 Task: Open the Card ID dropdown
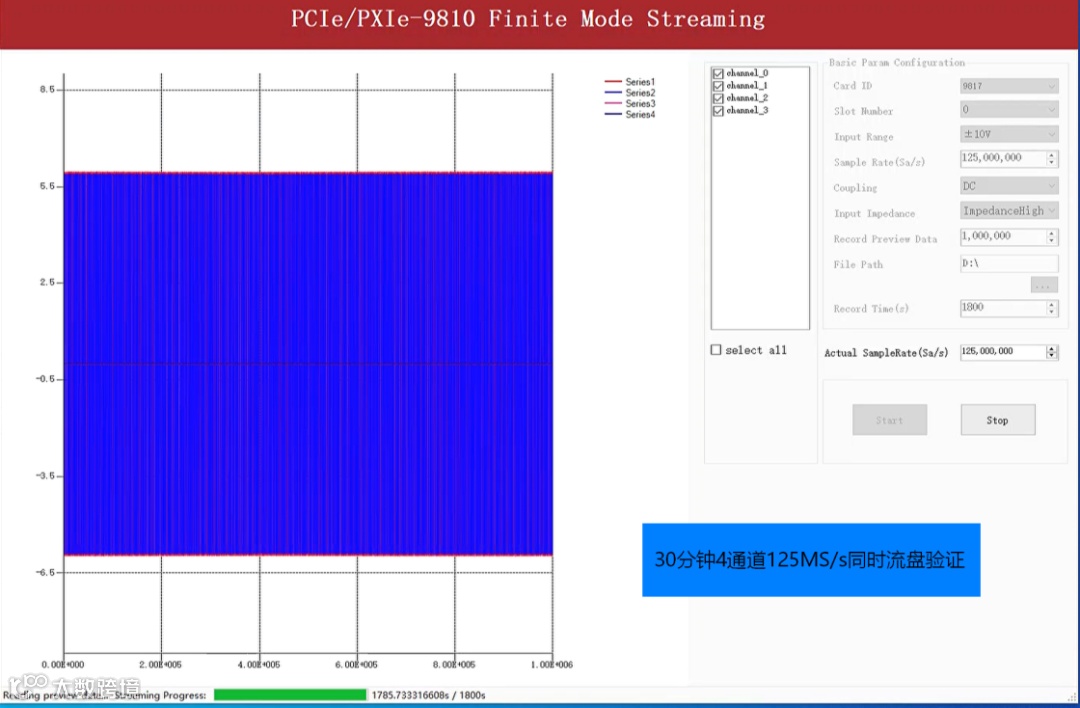(x=1009, y=86)
